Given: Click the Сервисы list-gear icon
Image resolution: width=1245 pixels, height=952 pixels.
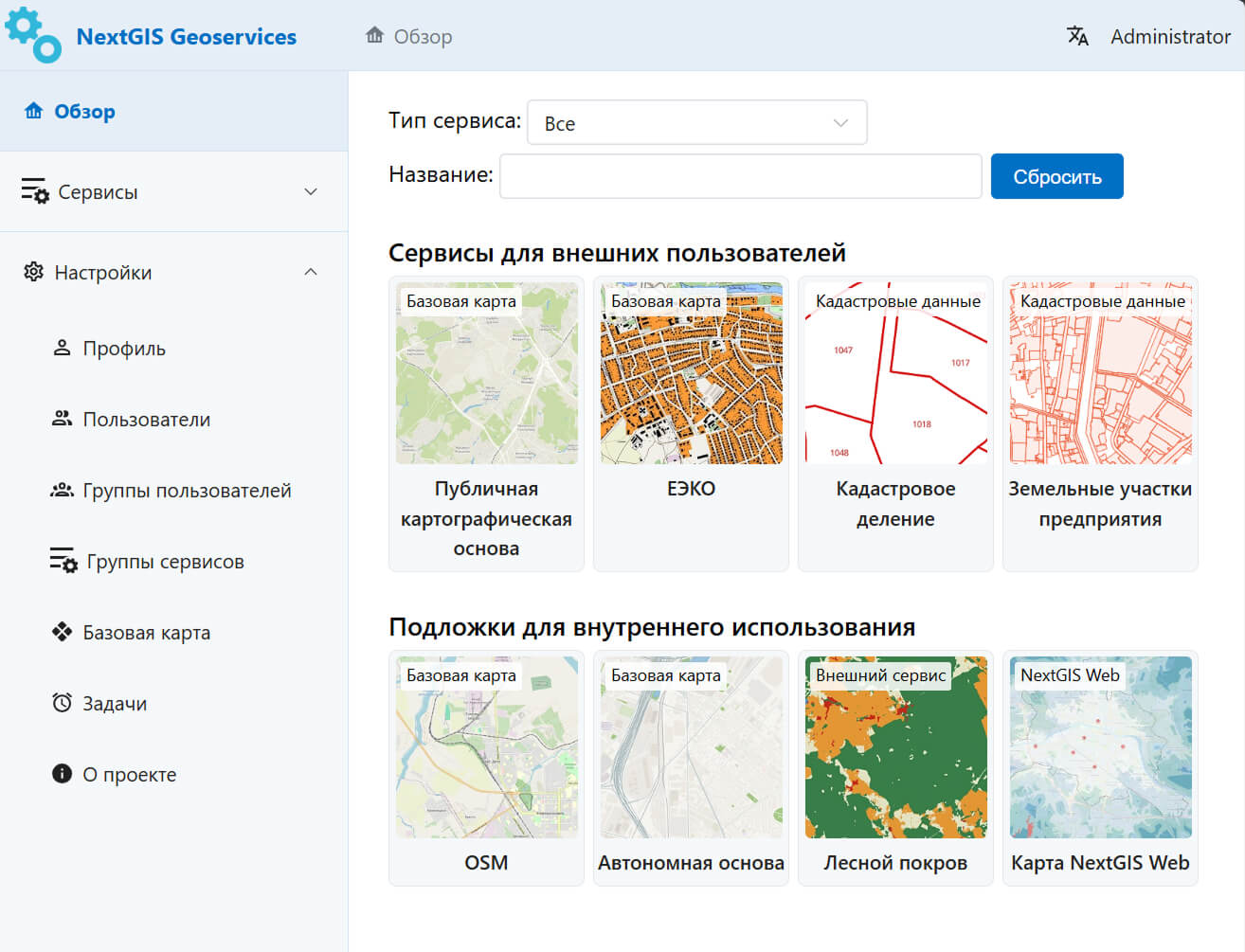Looking at the screenshot, I should tap(35, 191).
